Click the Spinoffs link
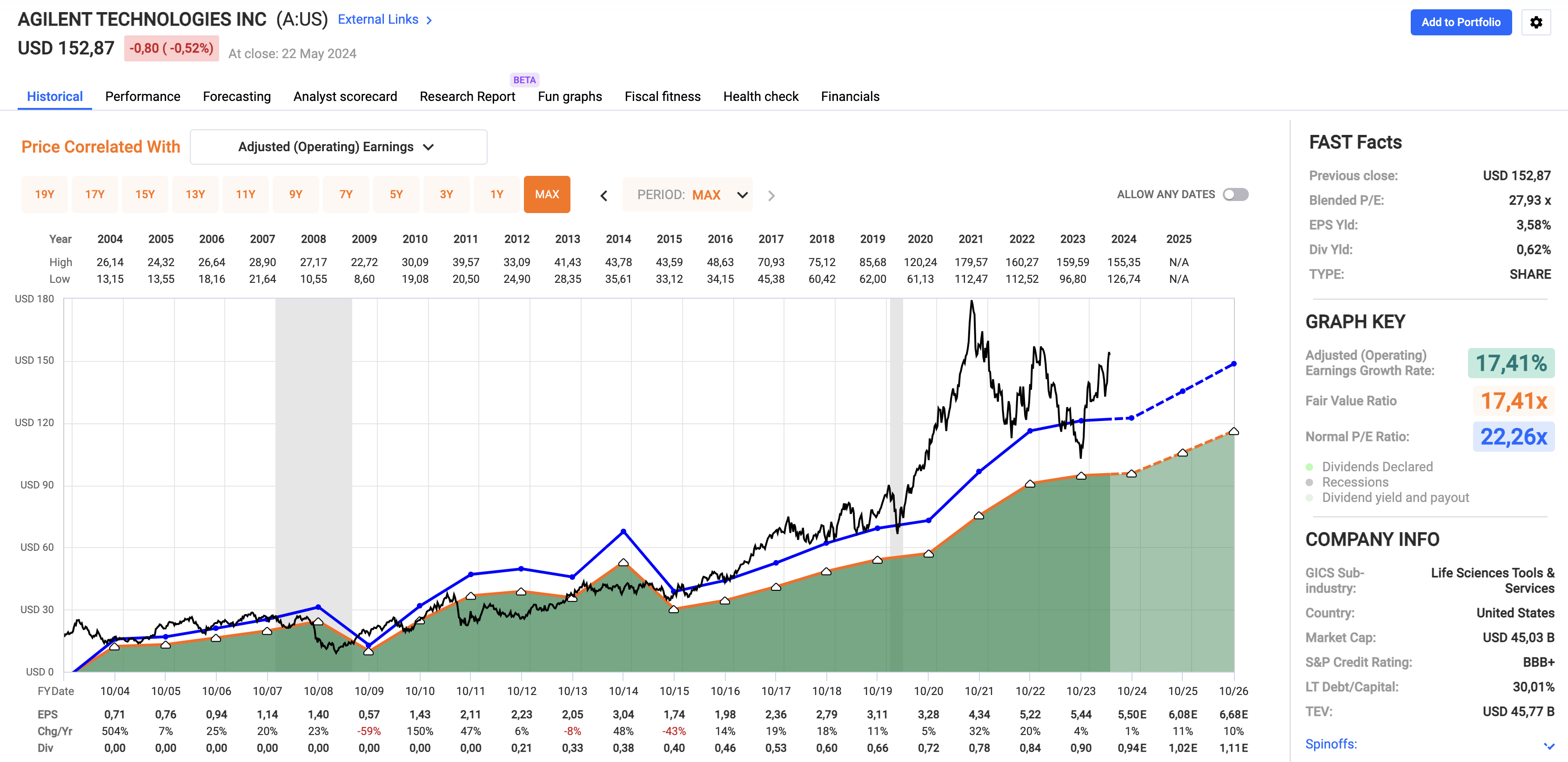This screenshot has width=1568, height=762. pos(1331,744)
